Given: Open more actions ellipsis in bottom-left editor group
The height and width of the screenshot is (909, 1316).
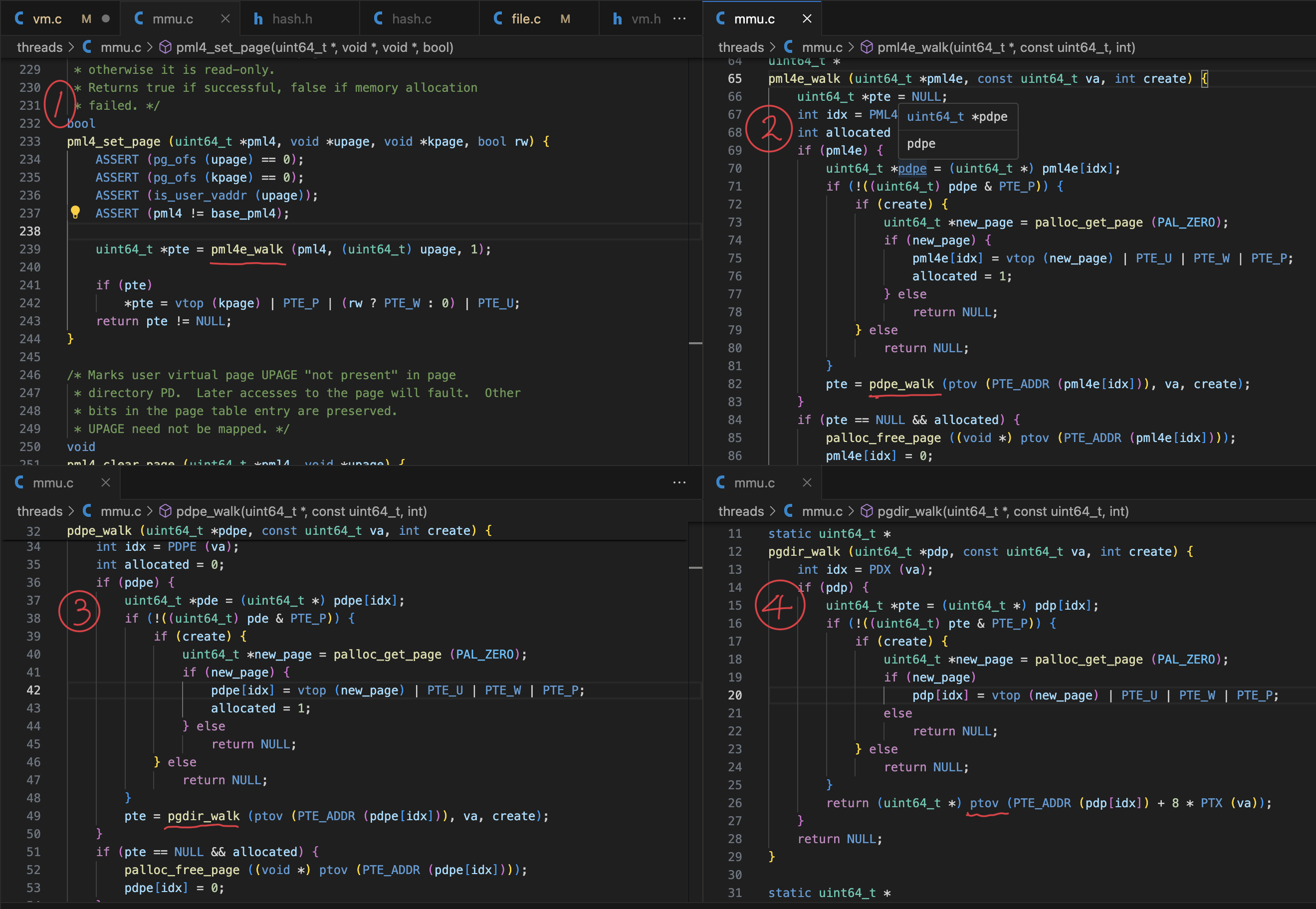Looking at the screenshot, I should click(x=679, y=482).
